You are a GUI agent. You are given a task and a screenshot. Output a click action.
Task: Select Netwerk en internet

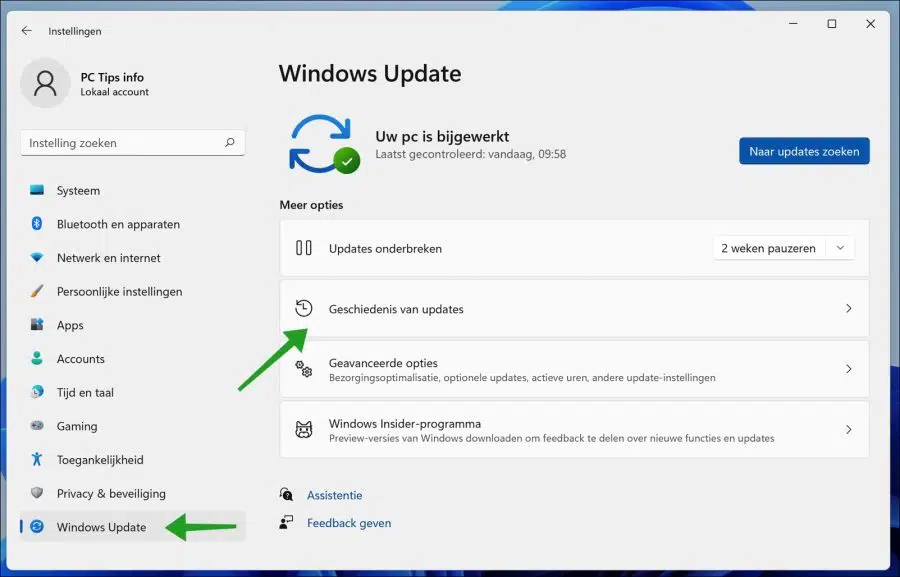133,258
